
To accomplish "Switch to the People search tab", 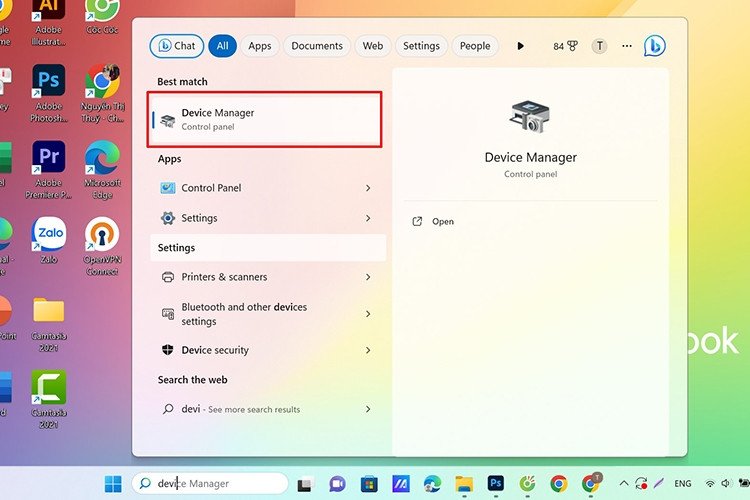I will [x=475, y=46].
